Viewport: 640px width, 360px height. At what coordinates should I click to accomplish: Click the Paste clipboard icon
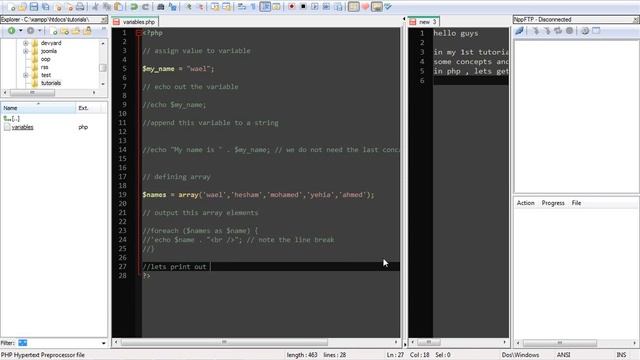(x=118, y=7)
